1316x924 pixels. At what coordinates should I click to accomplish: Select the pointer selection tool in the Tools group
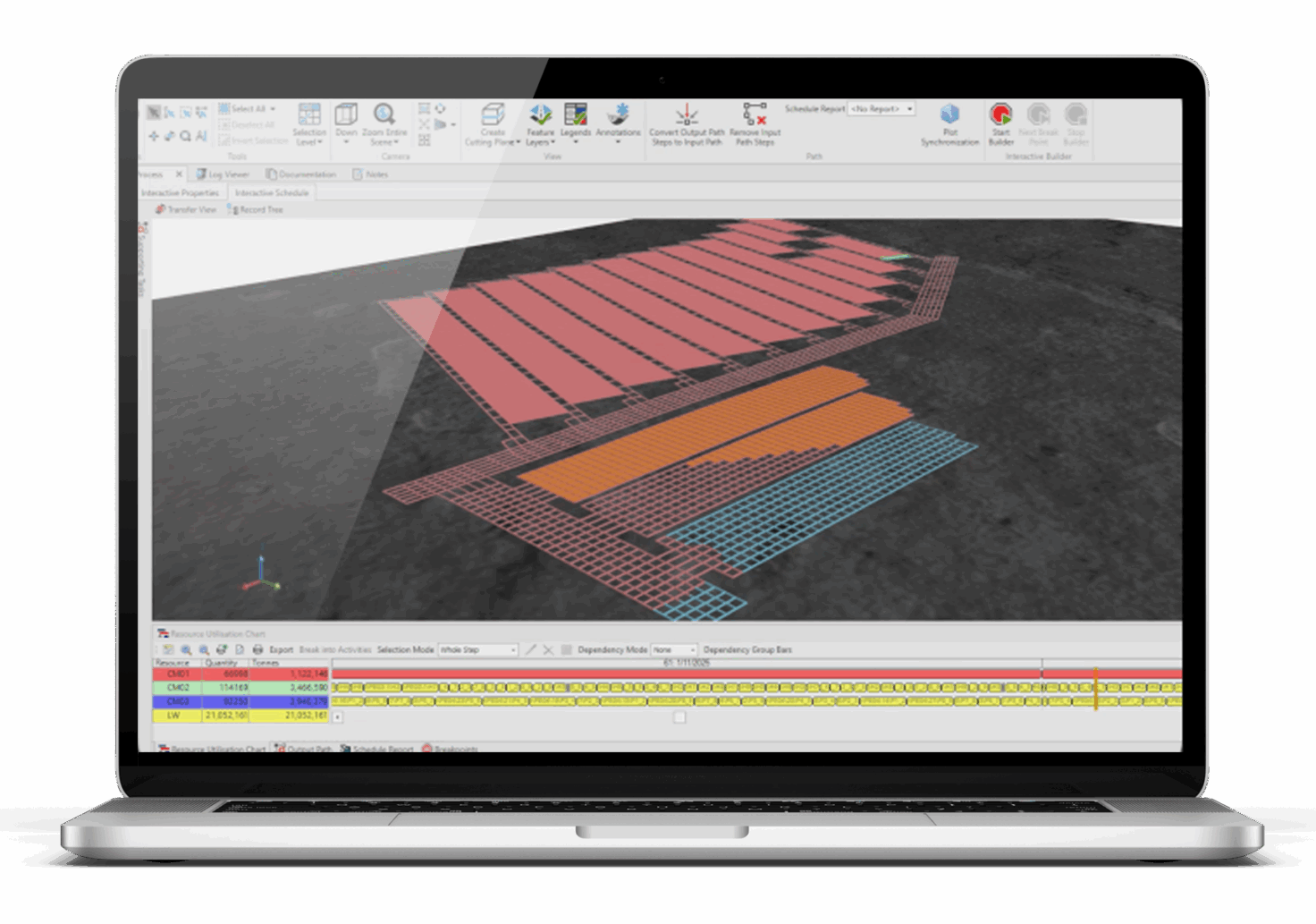pyautogui.click(x=154, y=113)
